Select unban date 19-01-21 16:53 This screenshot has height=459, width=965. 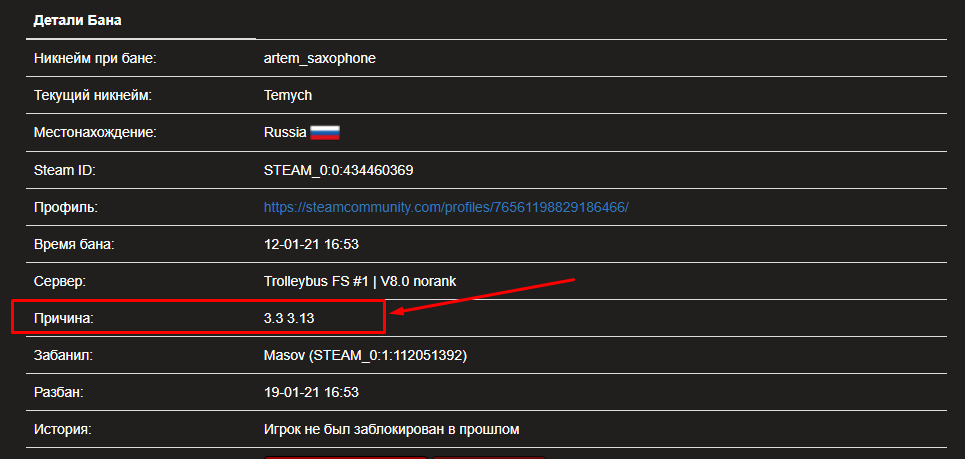coord(311,392)
